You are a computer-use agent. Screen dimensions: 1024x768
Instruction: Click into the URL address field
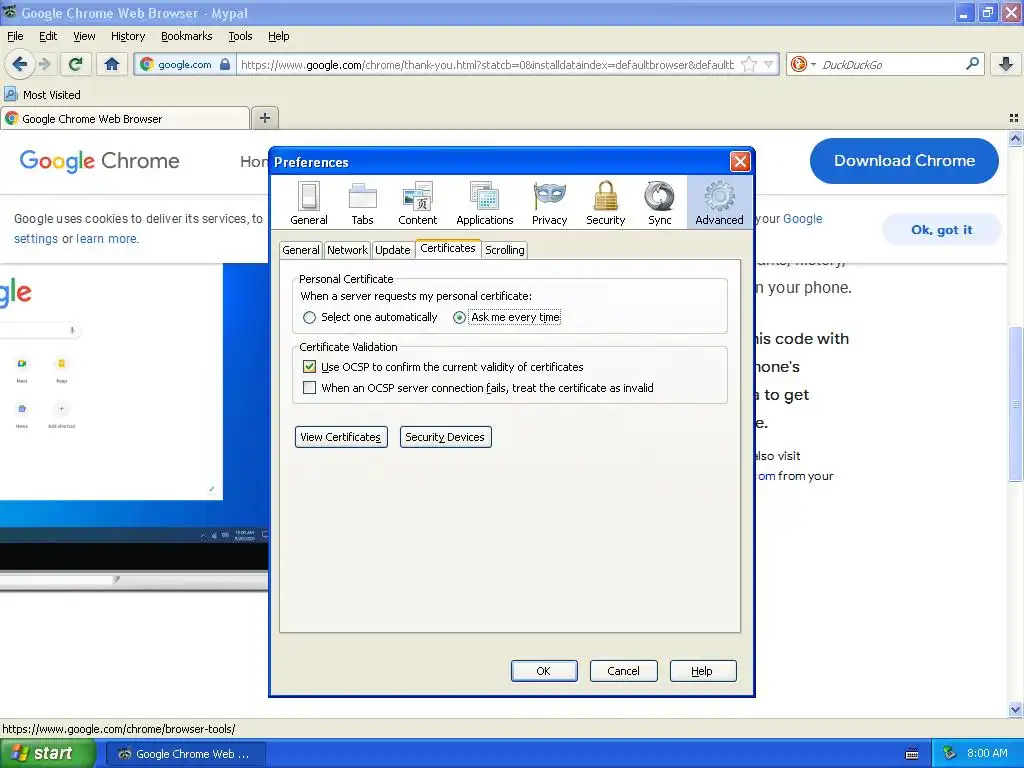pyautogui.click(x=487, y=64)
